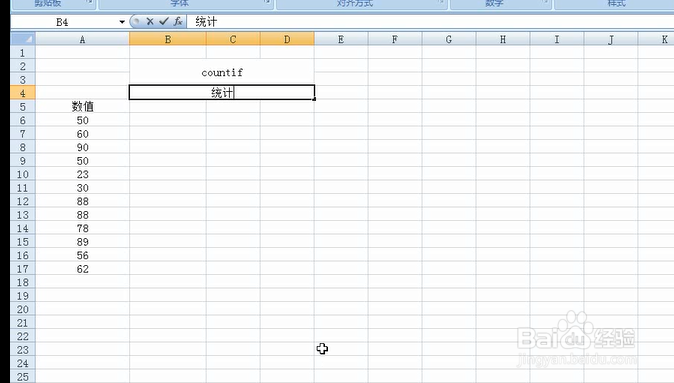Click the cell with value 56
The width and height of the screenshot is (674, 383).
coord(82,255)
